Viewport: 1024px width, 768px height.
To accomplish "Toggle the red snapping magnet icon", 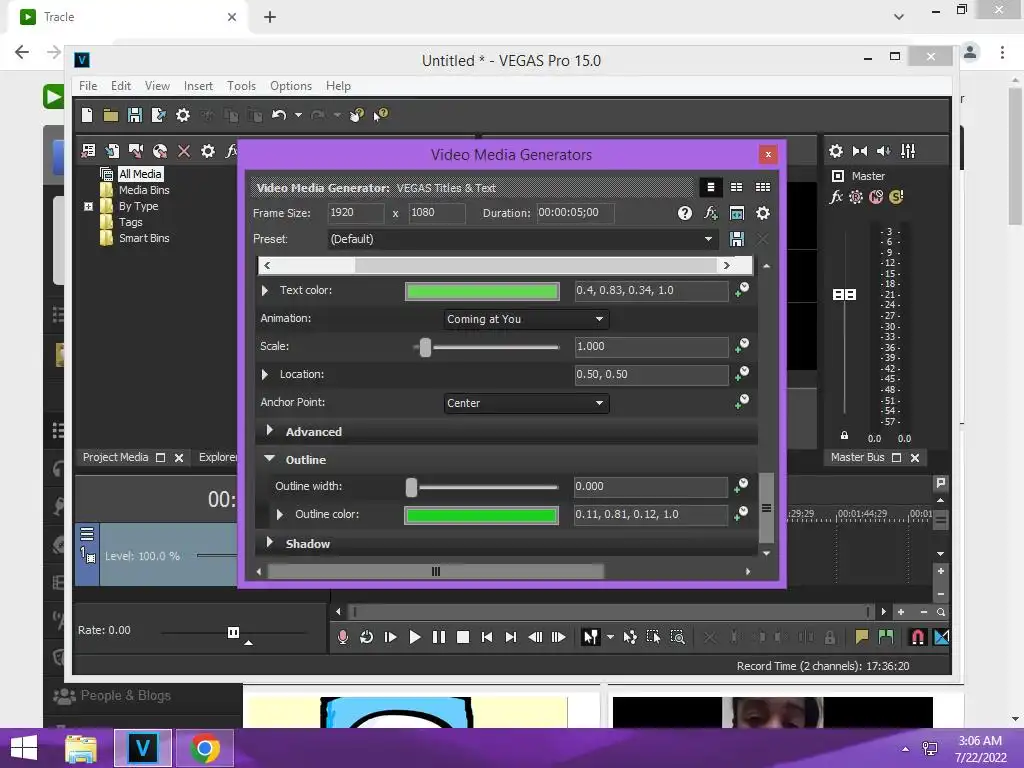I will click(918, 637).
